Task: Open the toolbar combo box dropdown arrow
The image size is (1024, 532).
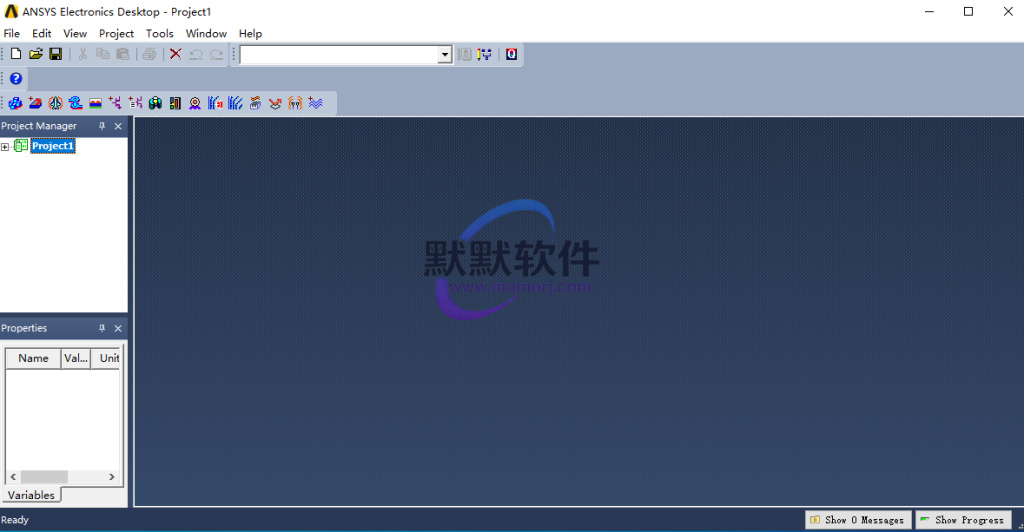Action: [446, 55]
